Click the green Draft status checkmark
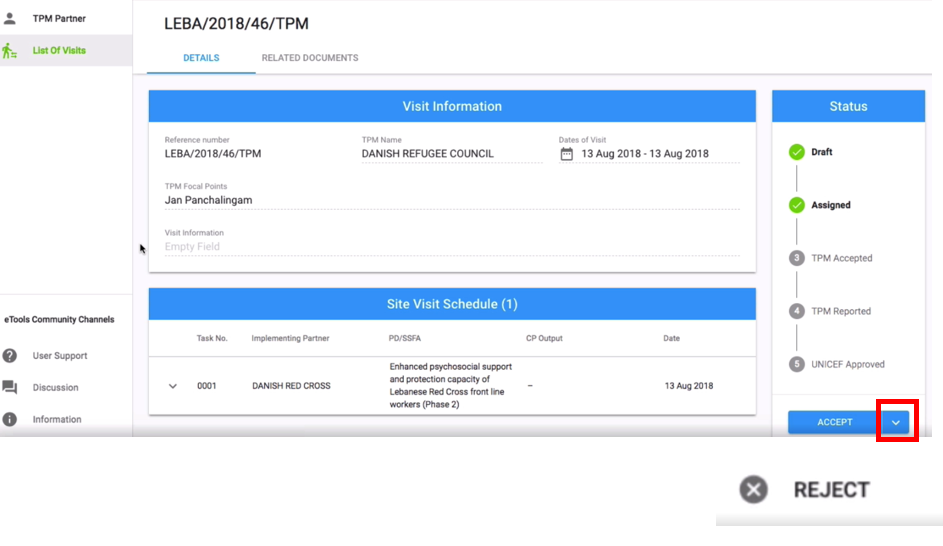Image resolution: width=943 pixels, height=546 pixels. [x=797, y=152]
